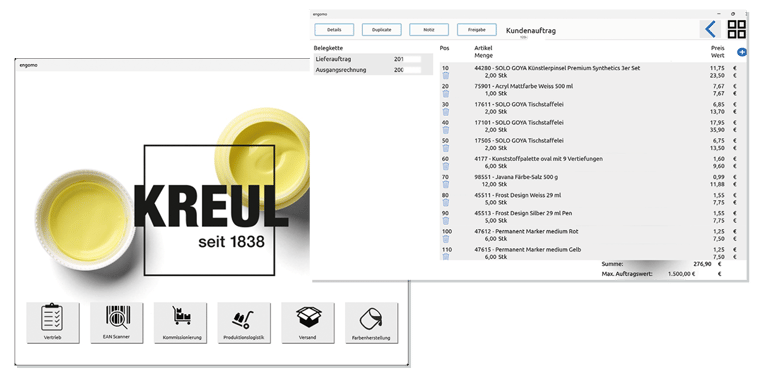Click the value 35,90
Viewport: 760px width, 380px height.
[x=717, y=130]
